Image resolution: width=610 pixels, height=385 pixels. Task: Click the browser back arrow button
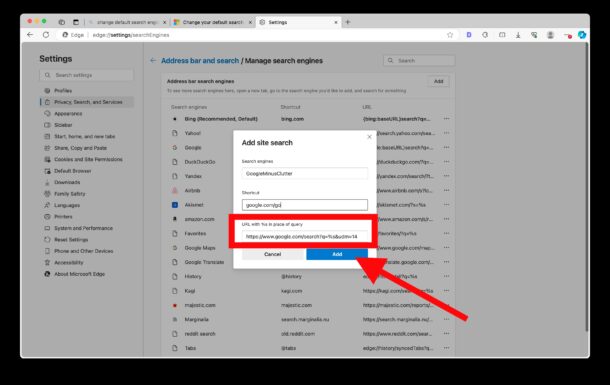(x=30, y=35)
